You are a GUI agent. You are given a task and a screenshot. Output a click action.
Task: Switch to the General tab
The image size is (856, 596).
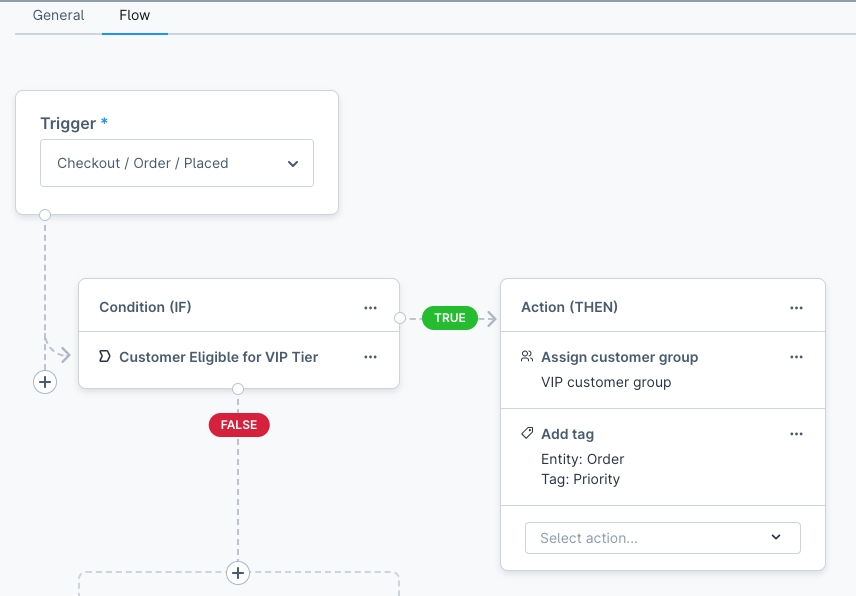(x=58, y=16)
